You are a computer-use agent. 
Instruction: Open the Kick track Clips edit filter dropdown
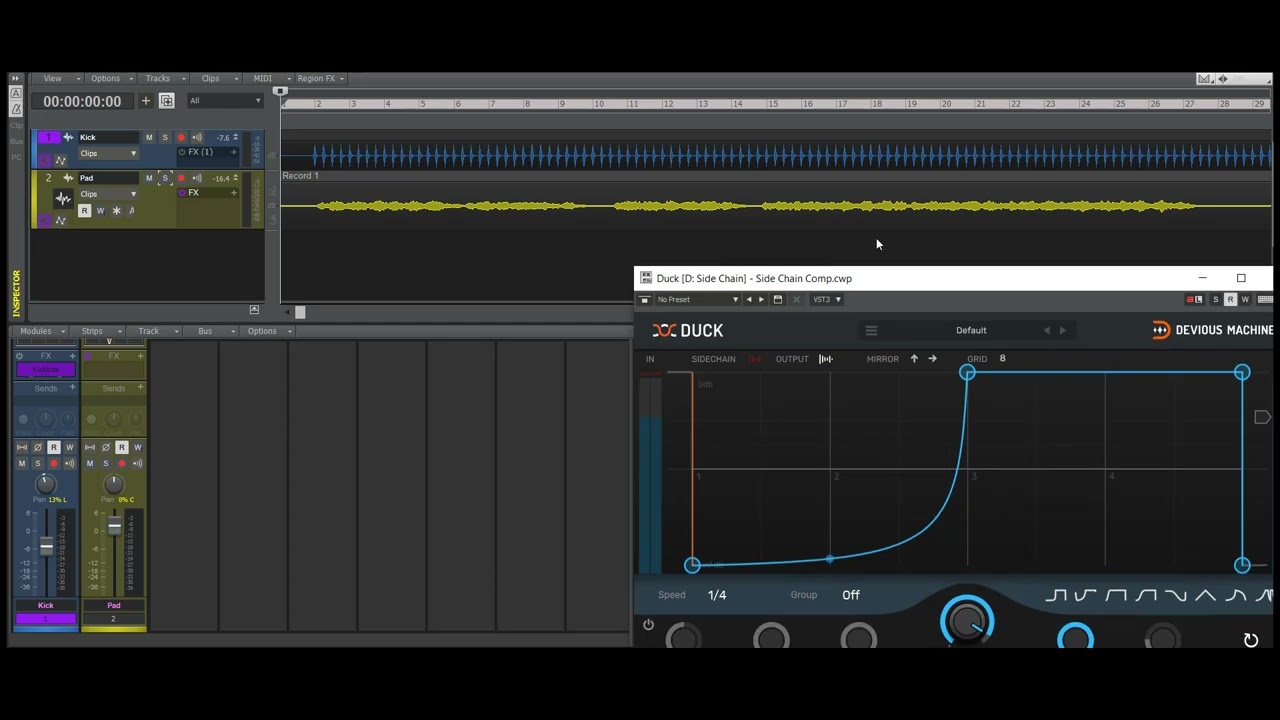pyautogui.click(x=108, y=153)
